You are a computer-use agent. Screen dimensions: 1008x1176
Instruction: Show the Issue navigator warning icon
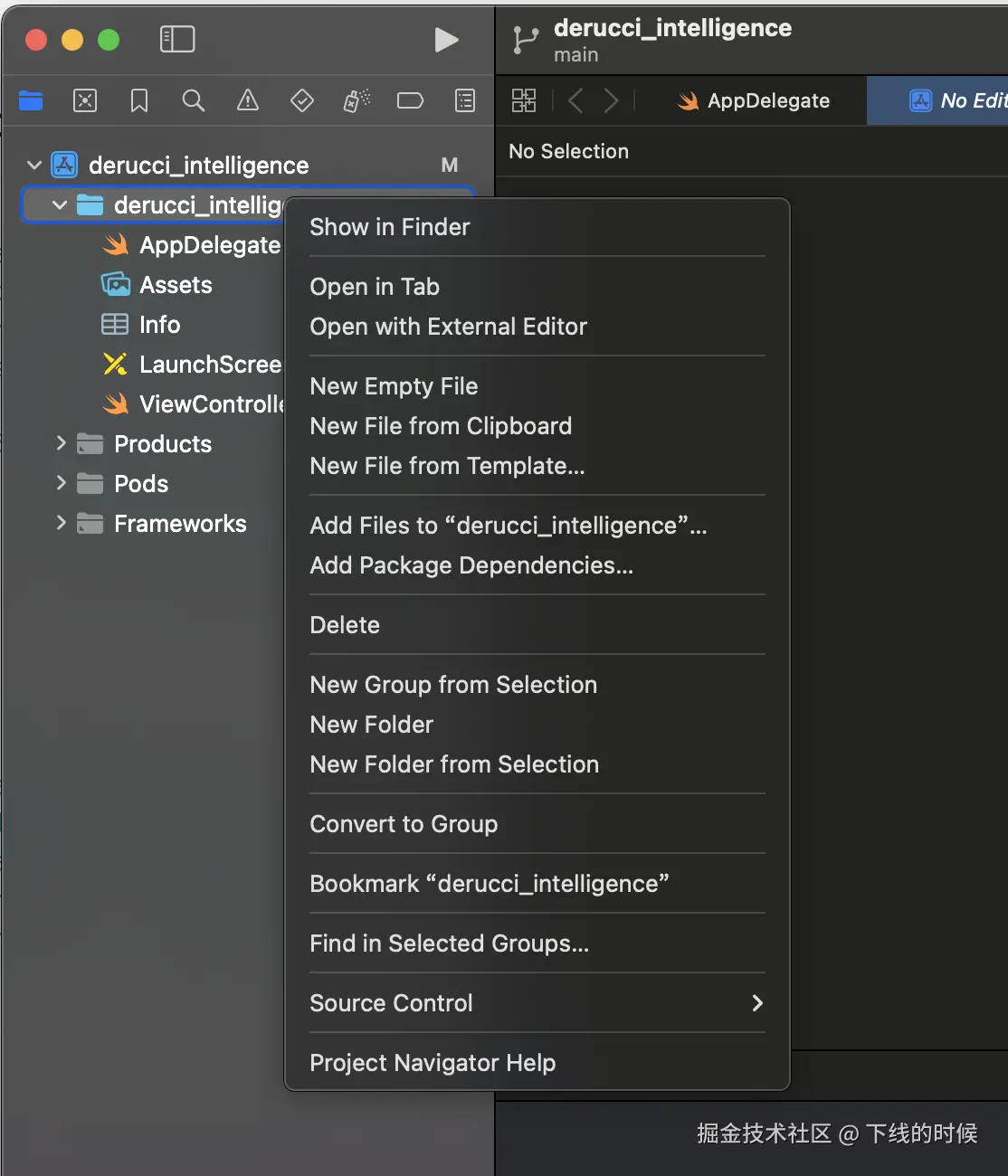click(247, 100)
